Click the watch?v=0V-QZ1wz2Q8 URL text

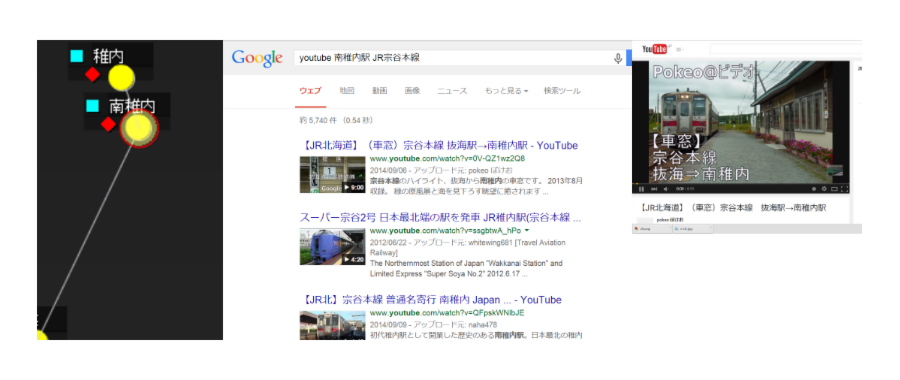pyautogui.click(x=447, y=158)
